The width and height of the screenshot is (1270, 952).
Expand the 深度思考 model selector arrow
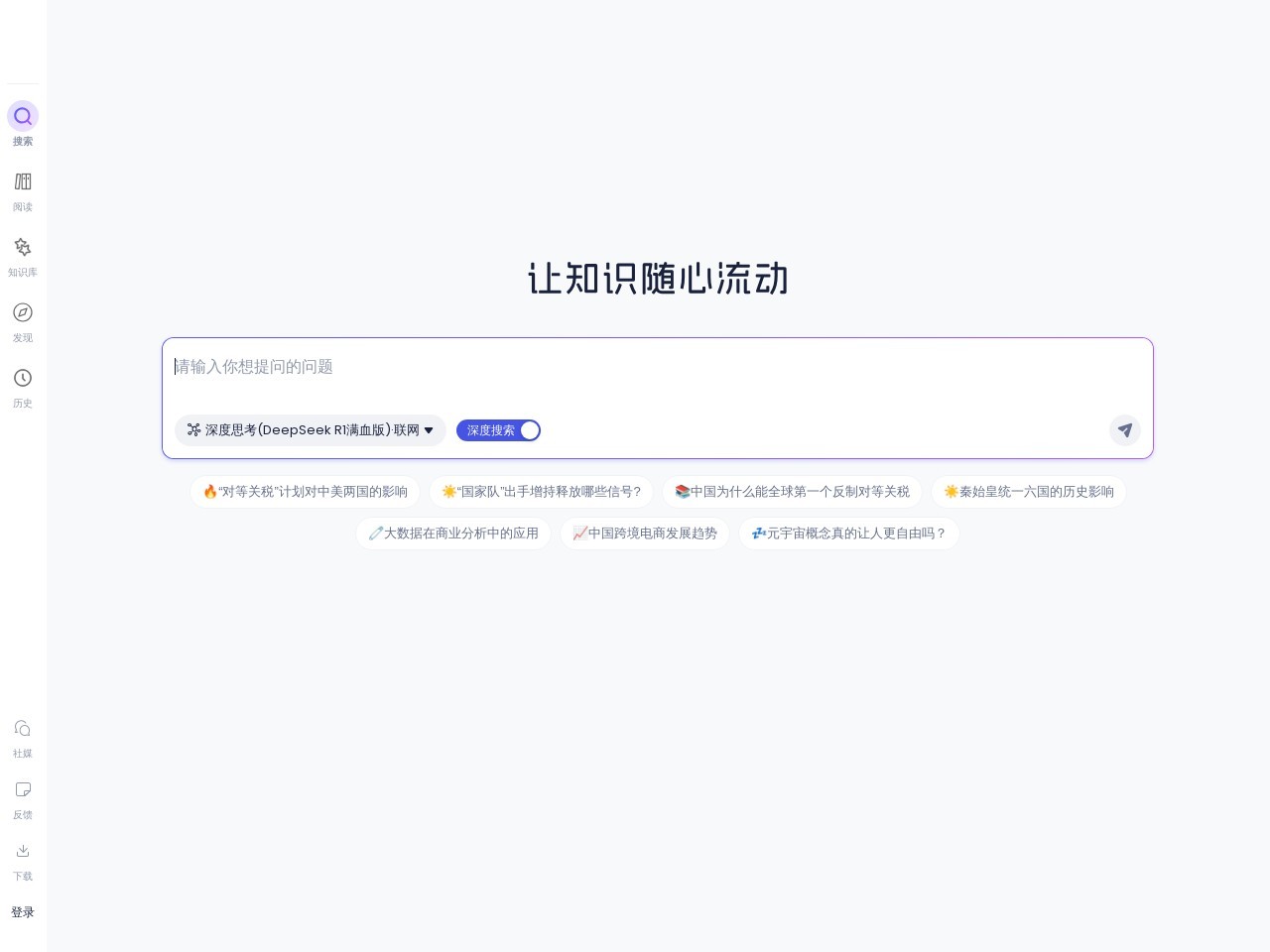(429, 430)
